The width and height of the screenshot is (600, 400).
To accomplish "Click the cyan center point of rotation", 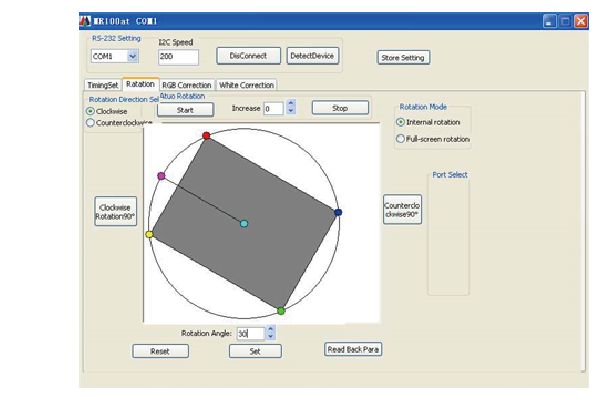I will [244, 223].
